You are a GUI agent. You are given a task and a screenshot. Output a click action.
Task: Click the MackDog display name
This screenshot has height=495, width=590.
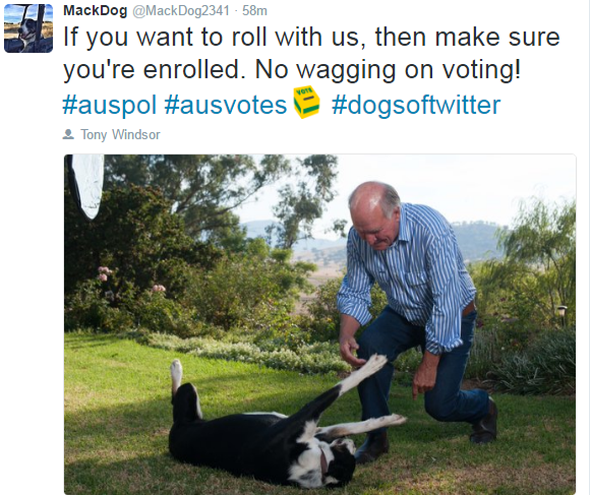(95, 11)
